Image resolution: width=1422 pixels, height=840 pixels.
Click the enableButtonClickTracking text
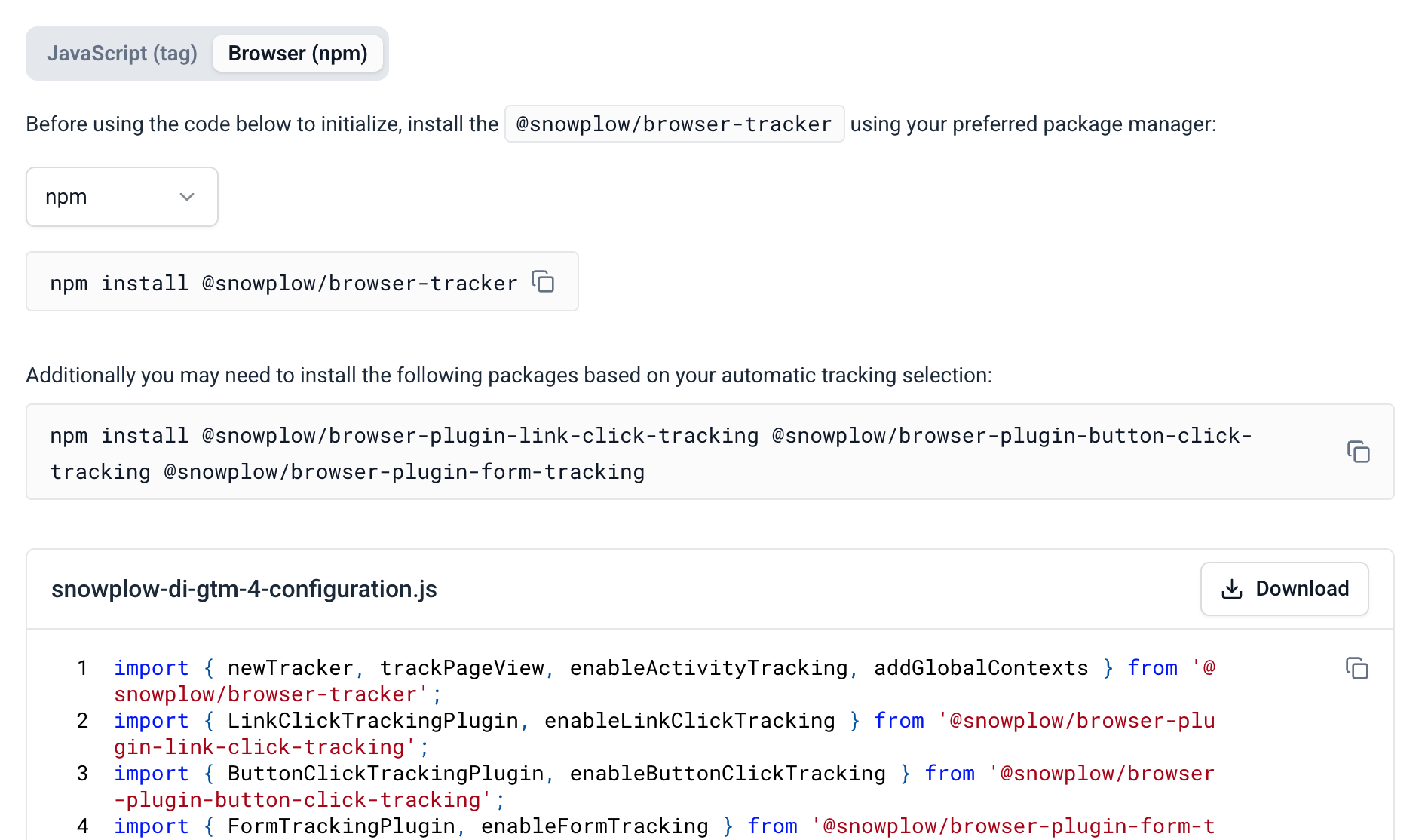click(728, 773)
